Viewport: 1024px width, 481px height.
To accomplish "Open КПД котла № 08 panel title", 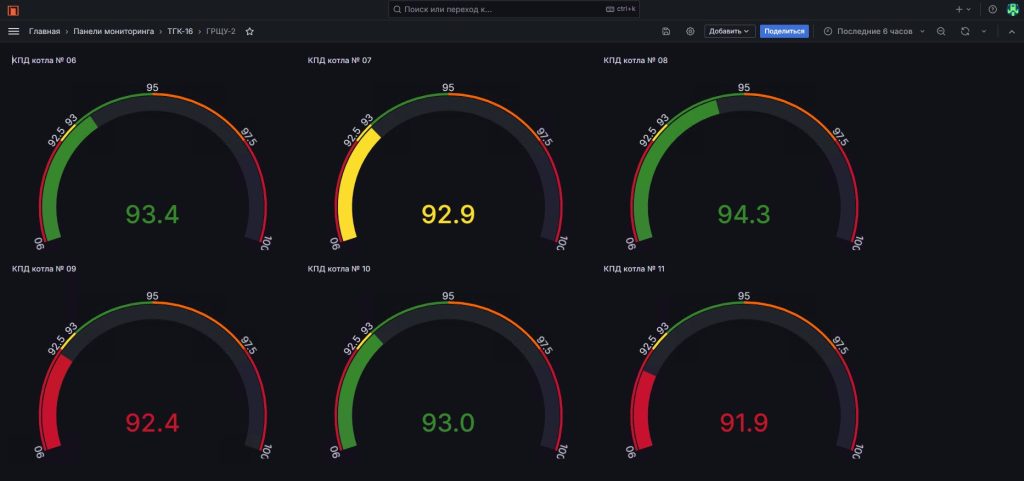I will (635, 61).
